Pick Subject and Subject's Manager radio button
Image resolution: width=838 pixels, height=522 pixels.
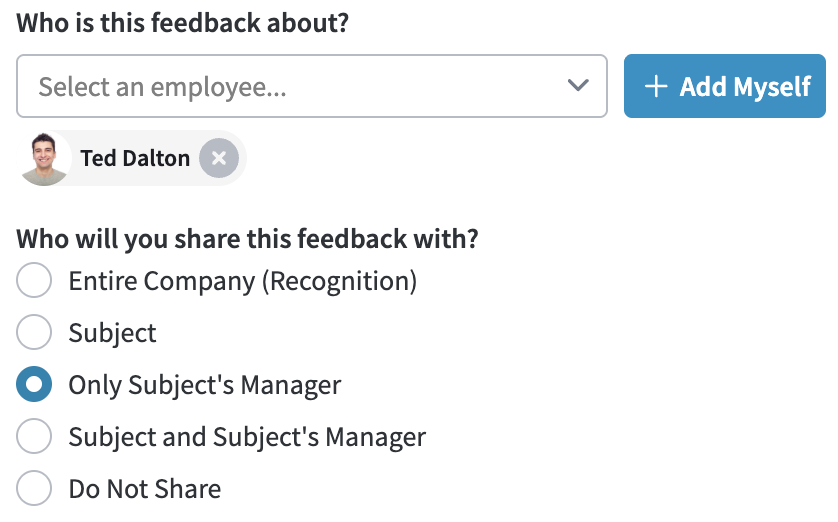click(x=34, y=436)
